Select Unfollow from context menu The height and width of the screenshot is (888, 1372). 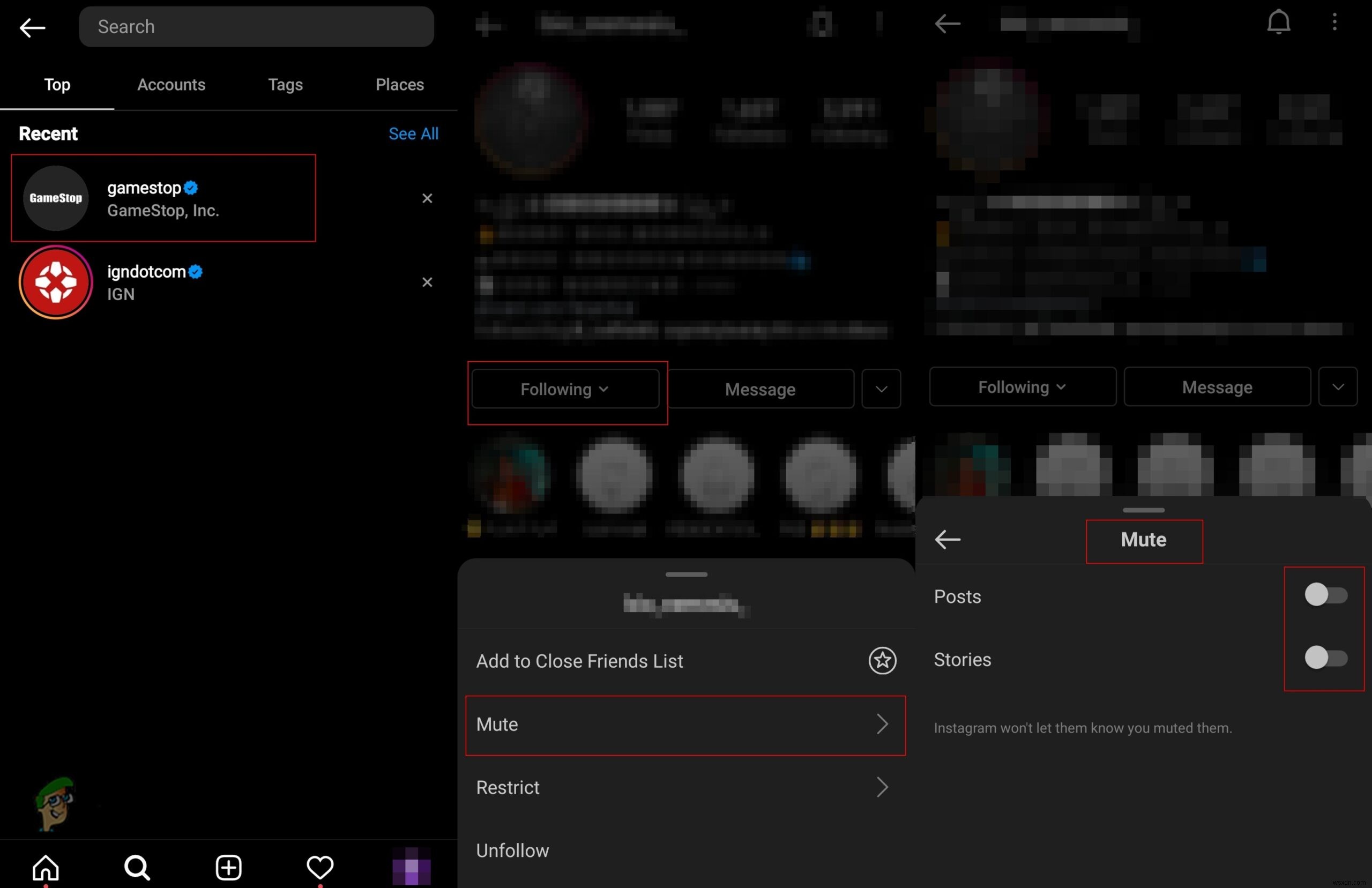pos(512,850)
